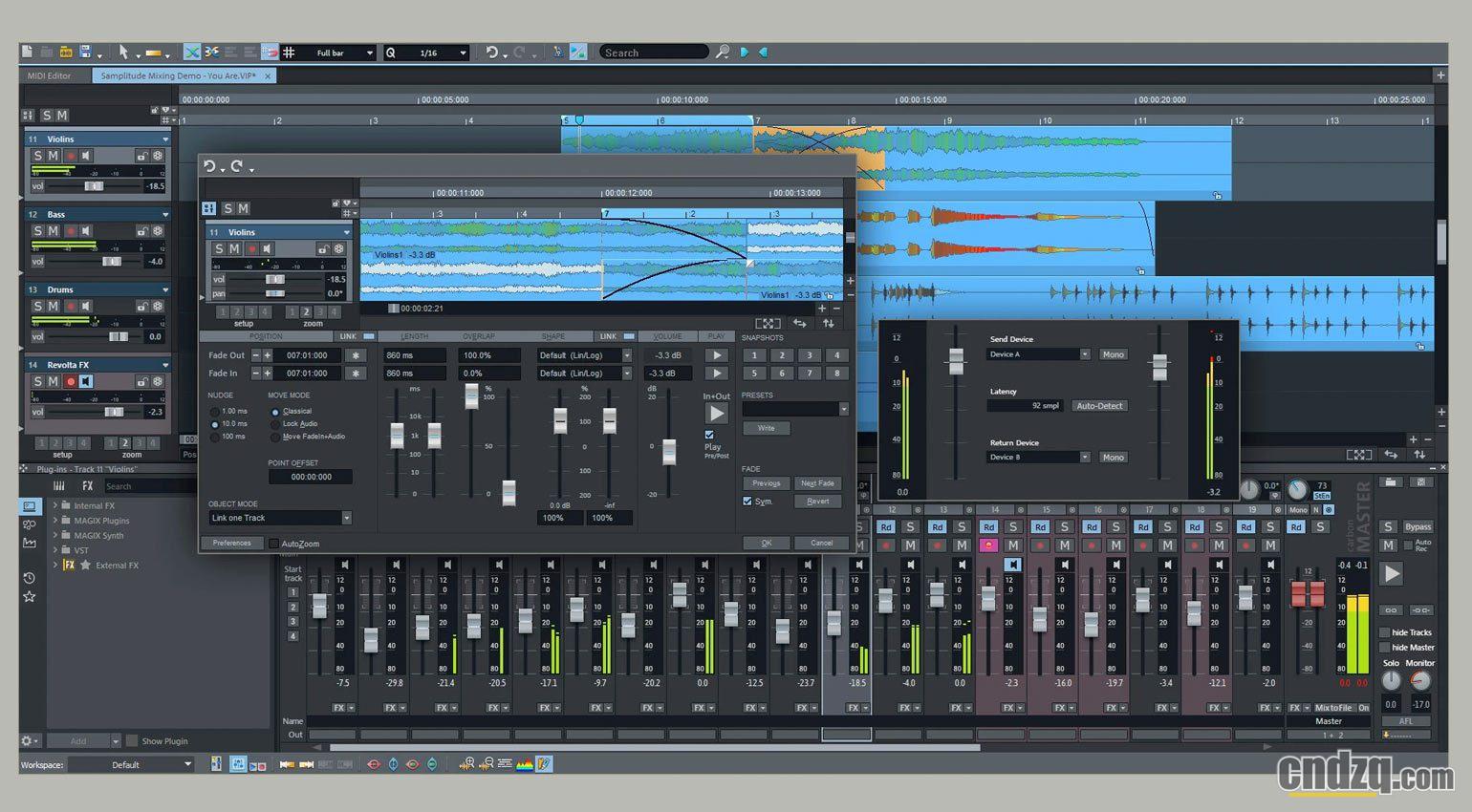Screen dimensions: 1472x812
Task: Click the zoom-in waveform icon in bottom bar
Action: pyautogui.click(x=467, y=764)
